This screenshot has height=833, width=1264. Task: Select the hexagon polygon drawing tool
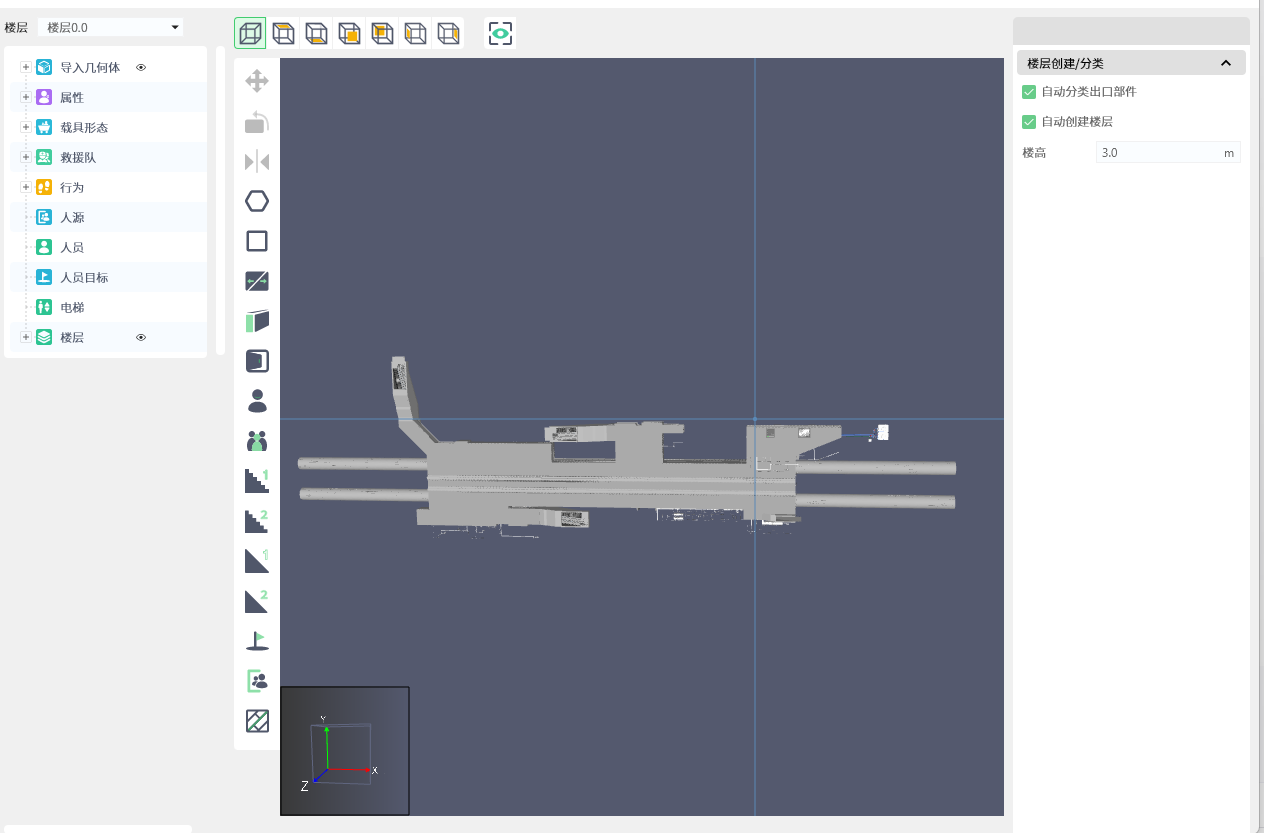[257, 201]
